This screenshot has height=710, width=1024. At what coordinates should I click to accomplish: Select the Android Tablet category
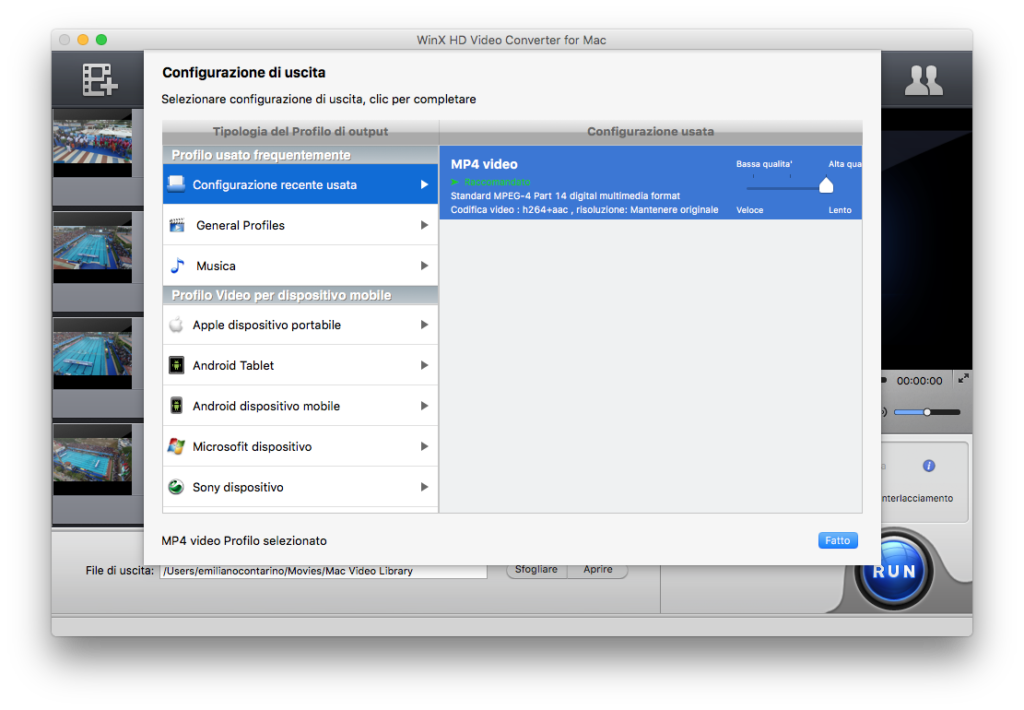(x=300, y=365)
